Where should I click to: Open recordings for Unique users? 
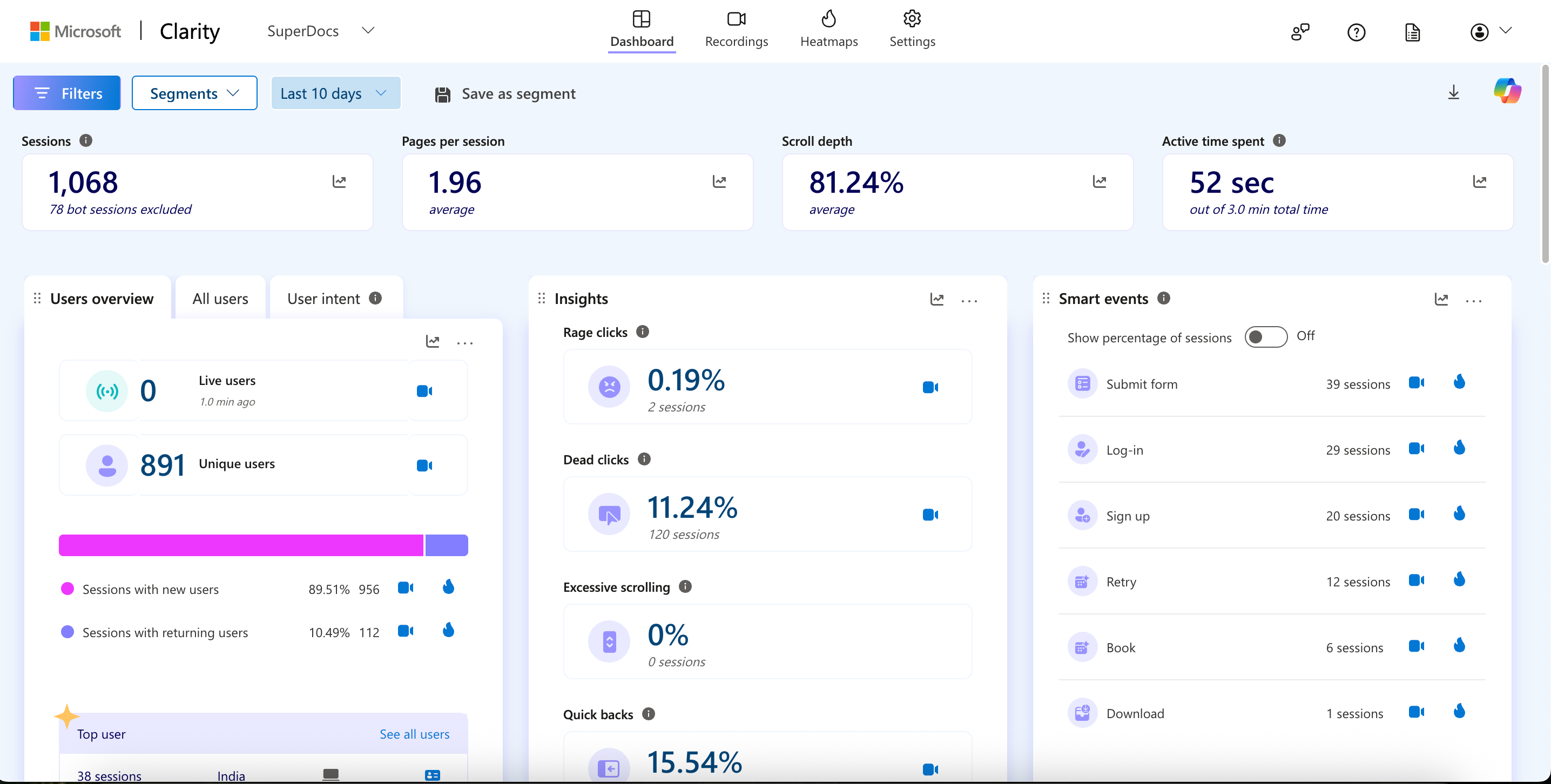click(x=424, y=465)
